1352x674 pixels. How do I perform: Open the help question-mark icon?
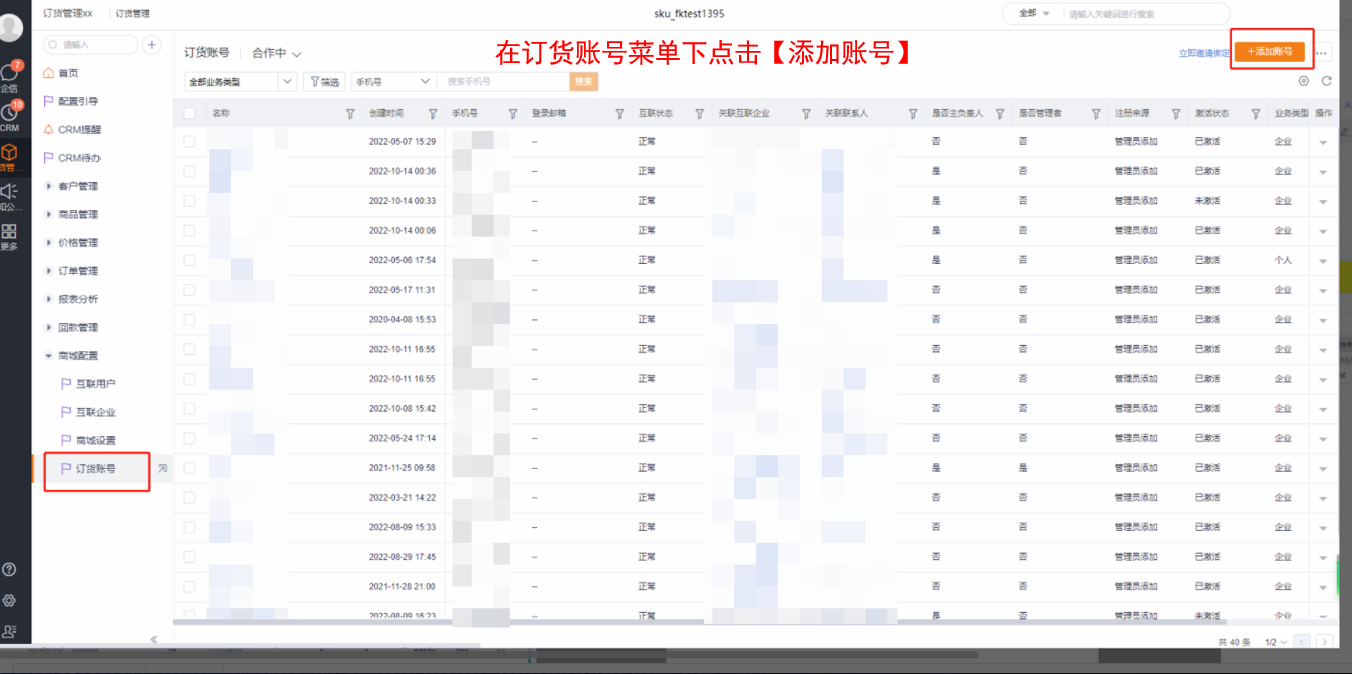[x=9, y=569]
